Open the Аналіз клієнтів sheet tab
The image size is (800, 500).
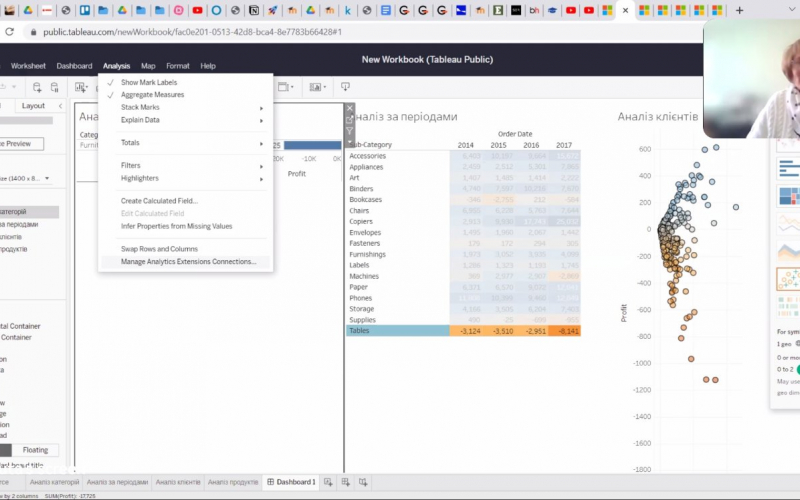[x=178, y=482]
